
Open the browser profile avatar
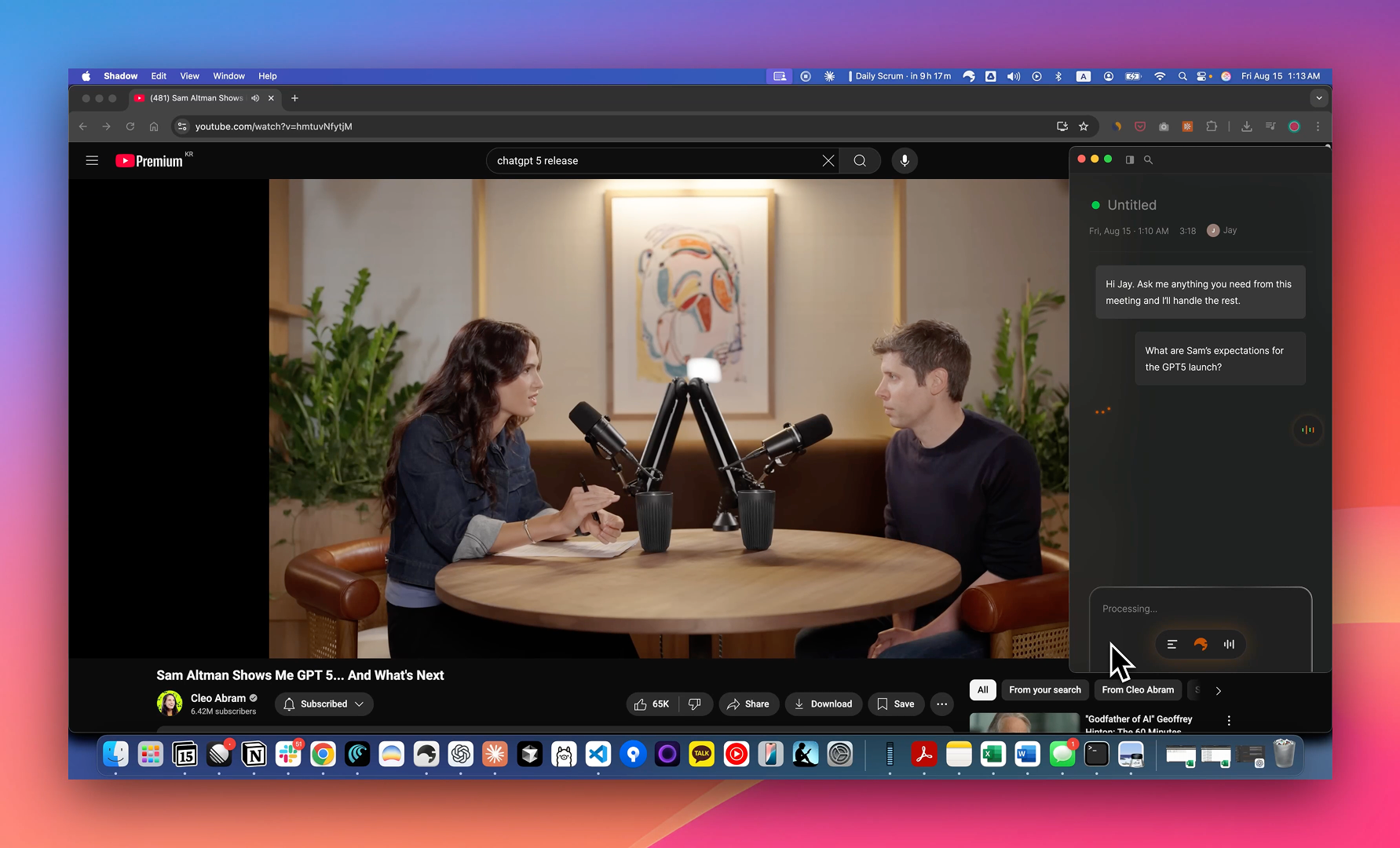click(1295, 126)
